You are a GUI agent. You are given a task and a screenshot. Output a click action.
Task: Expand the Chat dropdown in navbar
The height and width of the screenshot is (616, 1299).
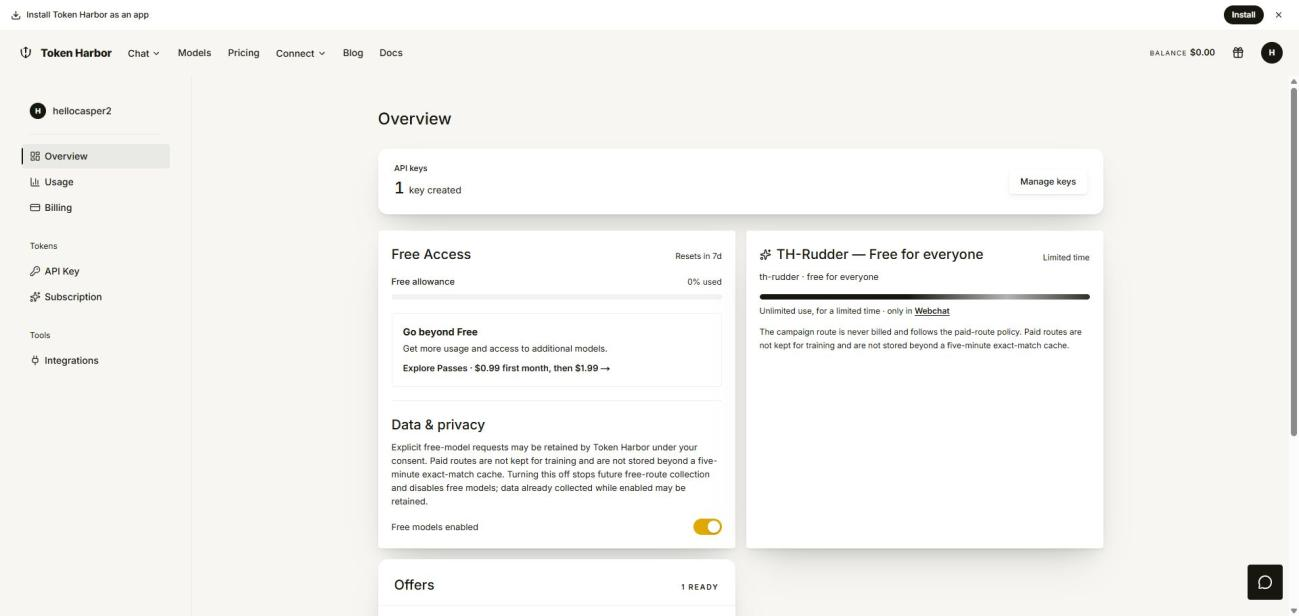[x=144, y=53]
